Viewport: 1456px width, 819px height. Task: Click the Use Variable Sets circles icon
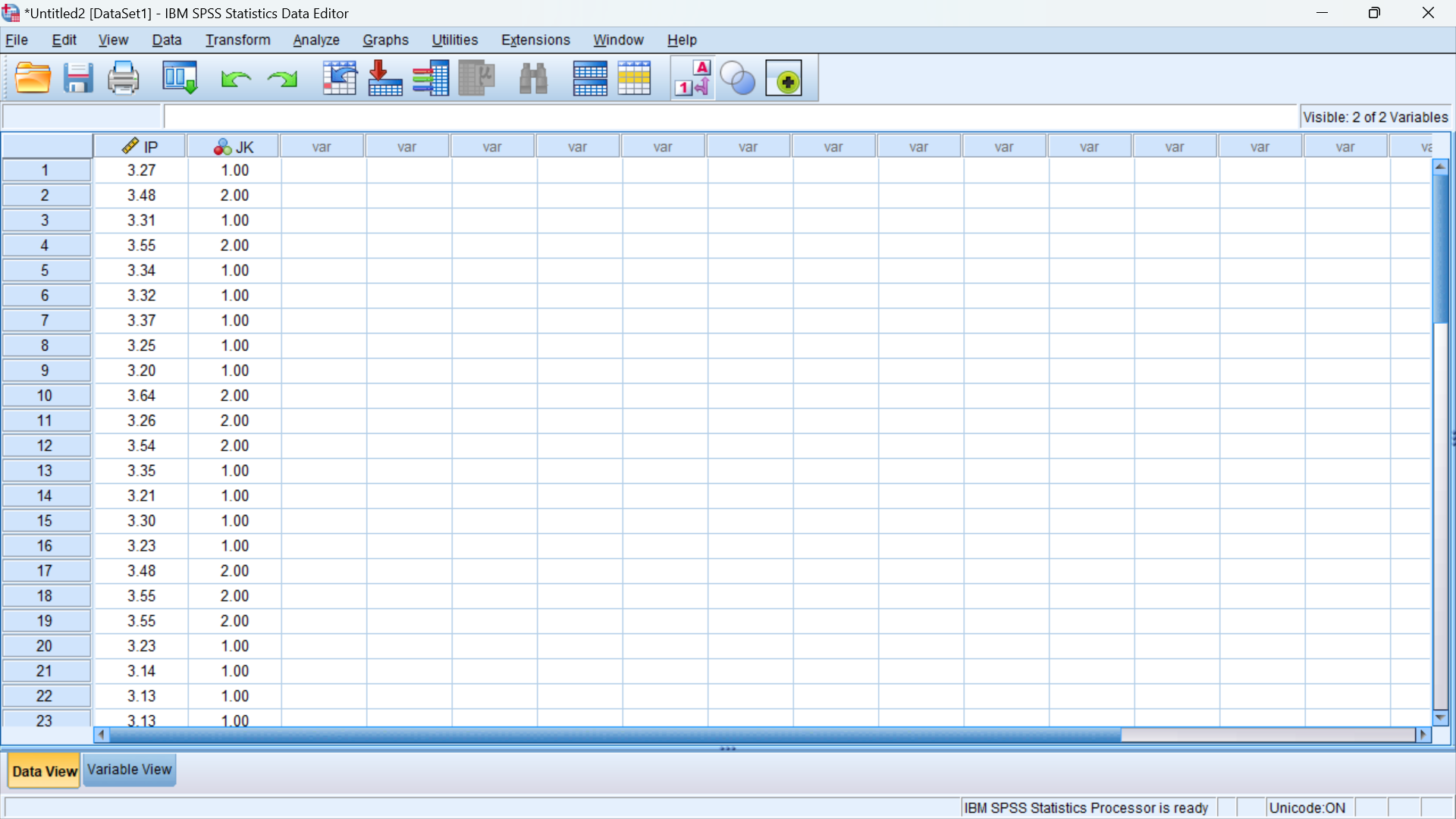point(738,78)
